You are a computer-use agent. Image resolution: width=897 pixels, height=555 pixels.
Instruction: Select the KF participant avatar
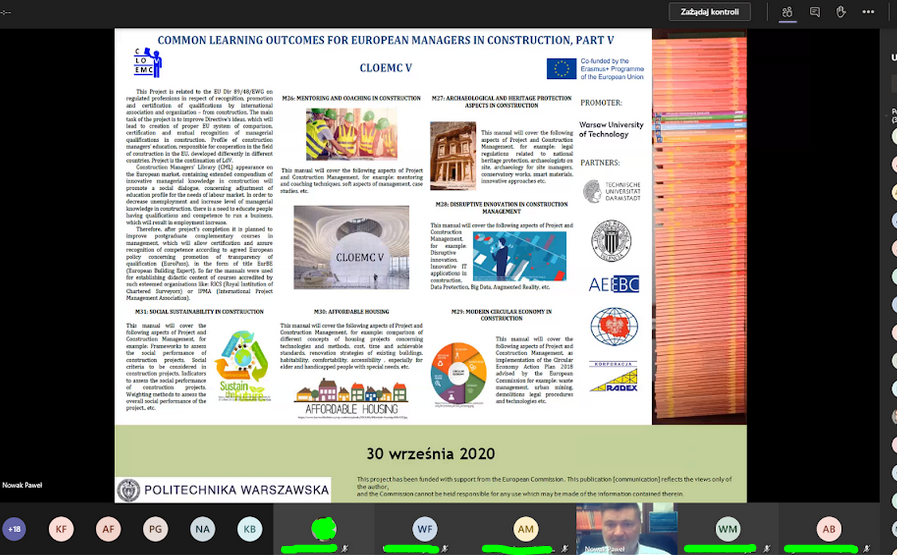61,529
